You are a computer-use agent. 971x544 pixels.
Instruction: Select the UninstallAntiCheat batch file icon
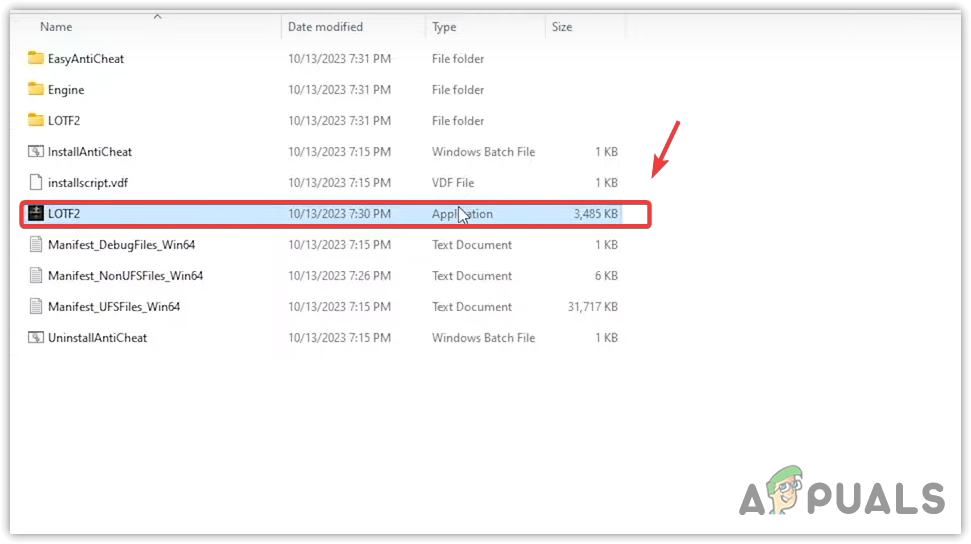coord(36,337)
